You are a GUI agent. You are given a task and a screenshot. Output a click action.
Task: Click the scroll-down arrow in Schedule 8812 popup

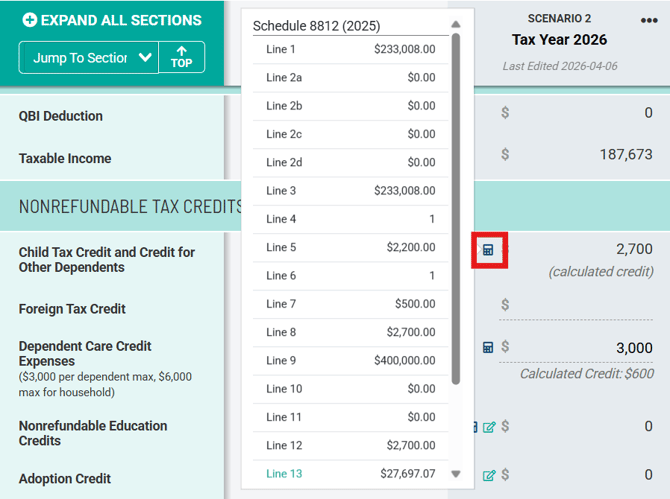456,474
